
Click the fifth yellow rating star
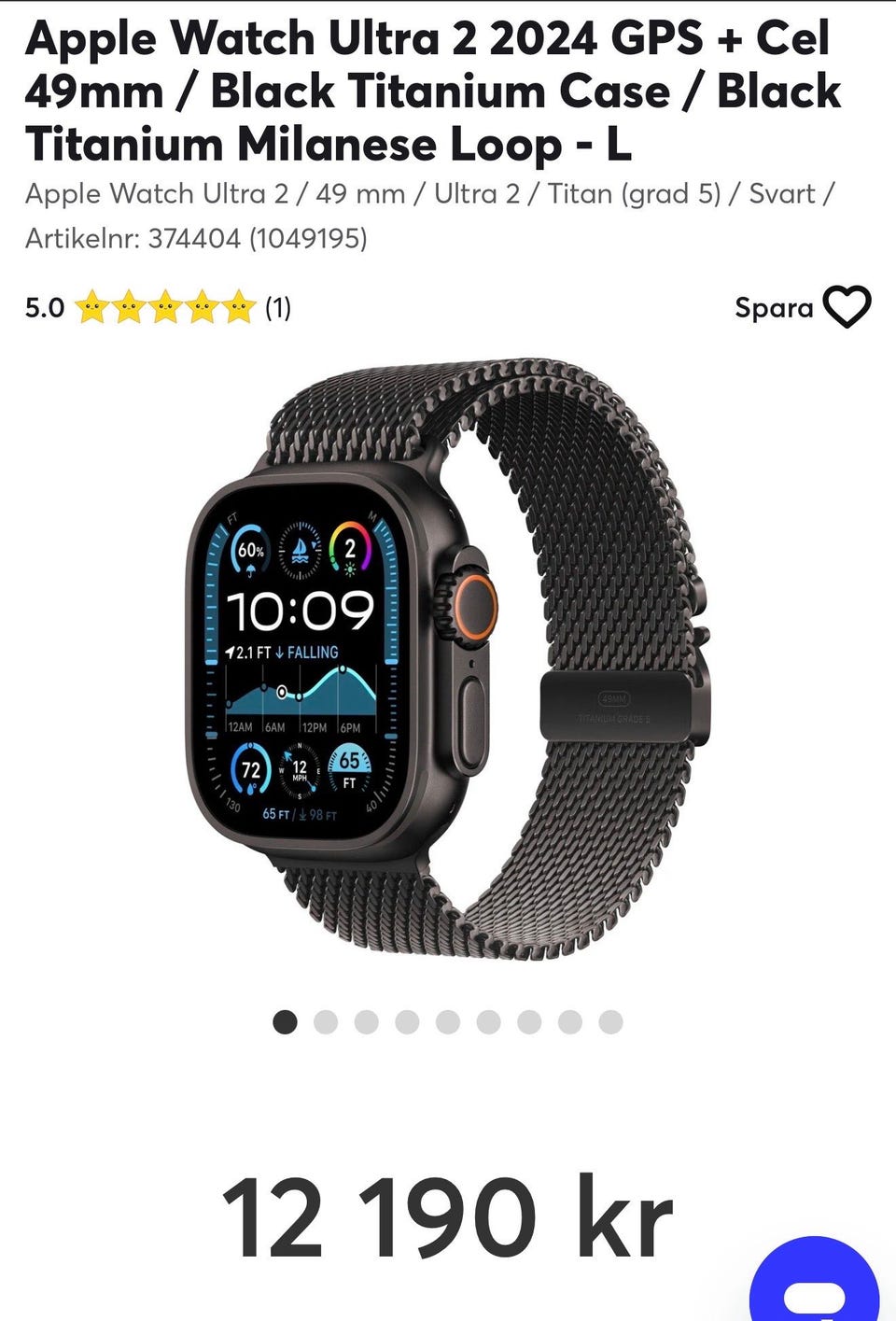click(x=238, y=306)
